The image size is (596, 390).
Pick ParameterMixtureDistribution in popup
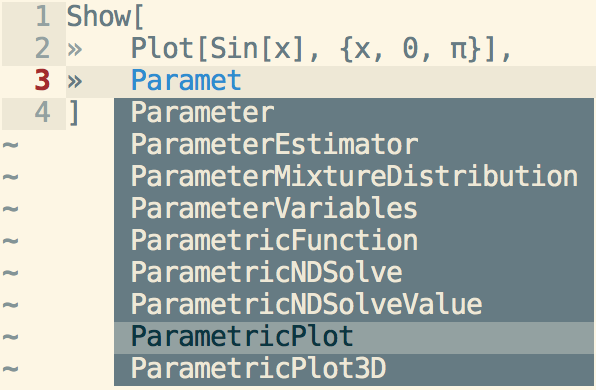point(354,177)
